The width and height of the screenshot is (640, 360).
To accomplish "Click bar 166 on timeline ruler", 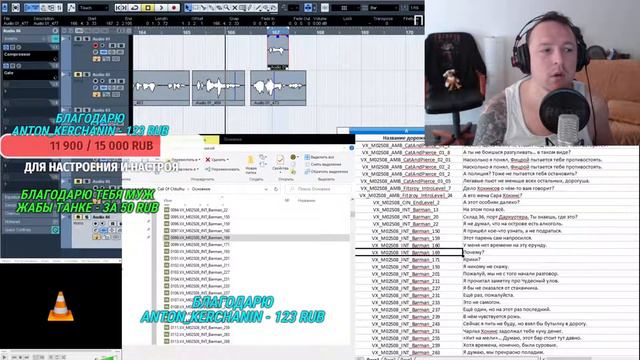I will point(231,32).
